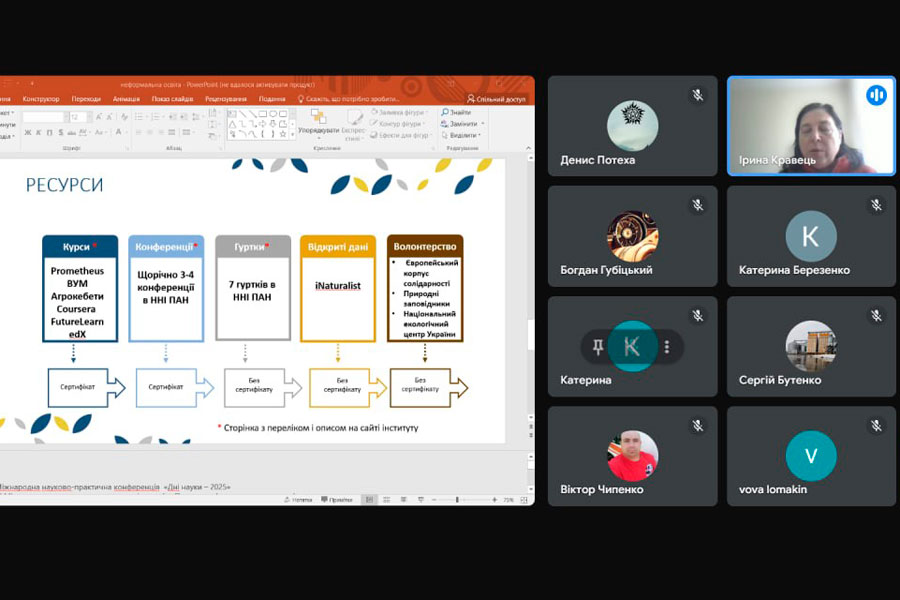Click Денис Потеха avatar
Image resolution: width=900 pixels, height=600 pixels.
[x=633, y=126]
